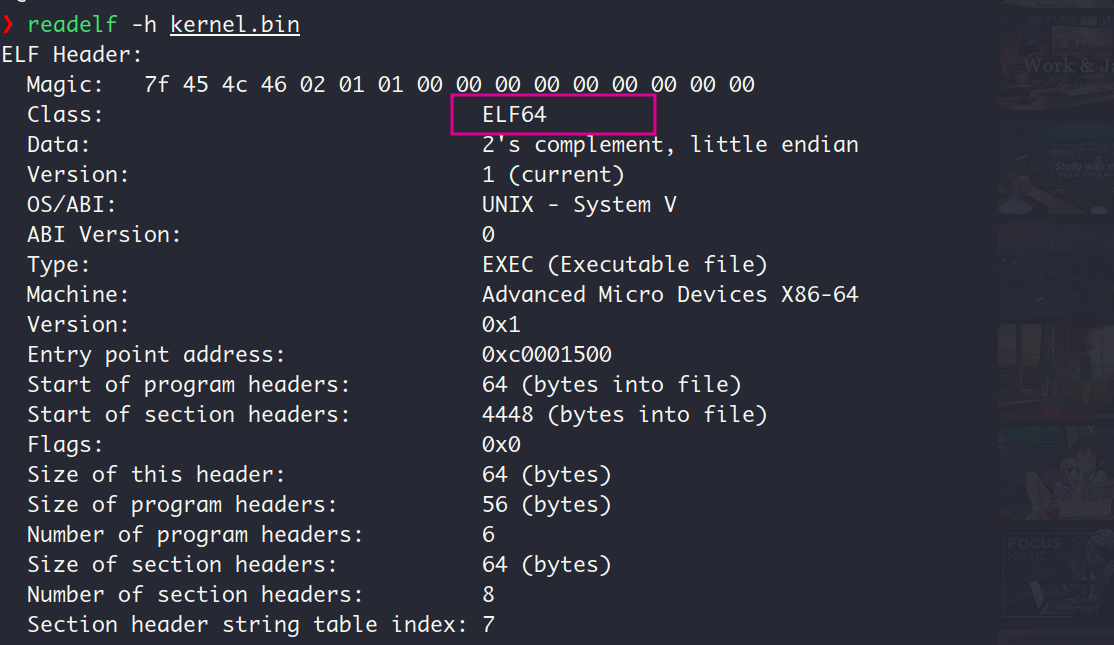
Task: Click the 'UNIX - System V' value
Action: pyautogui.click(x=579, y=205)
